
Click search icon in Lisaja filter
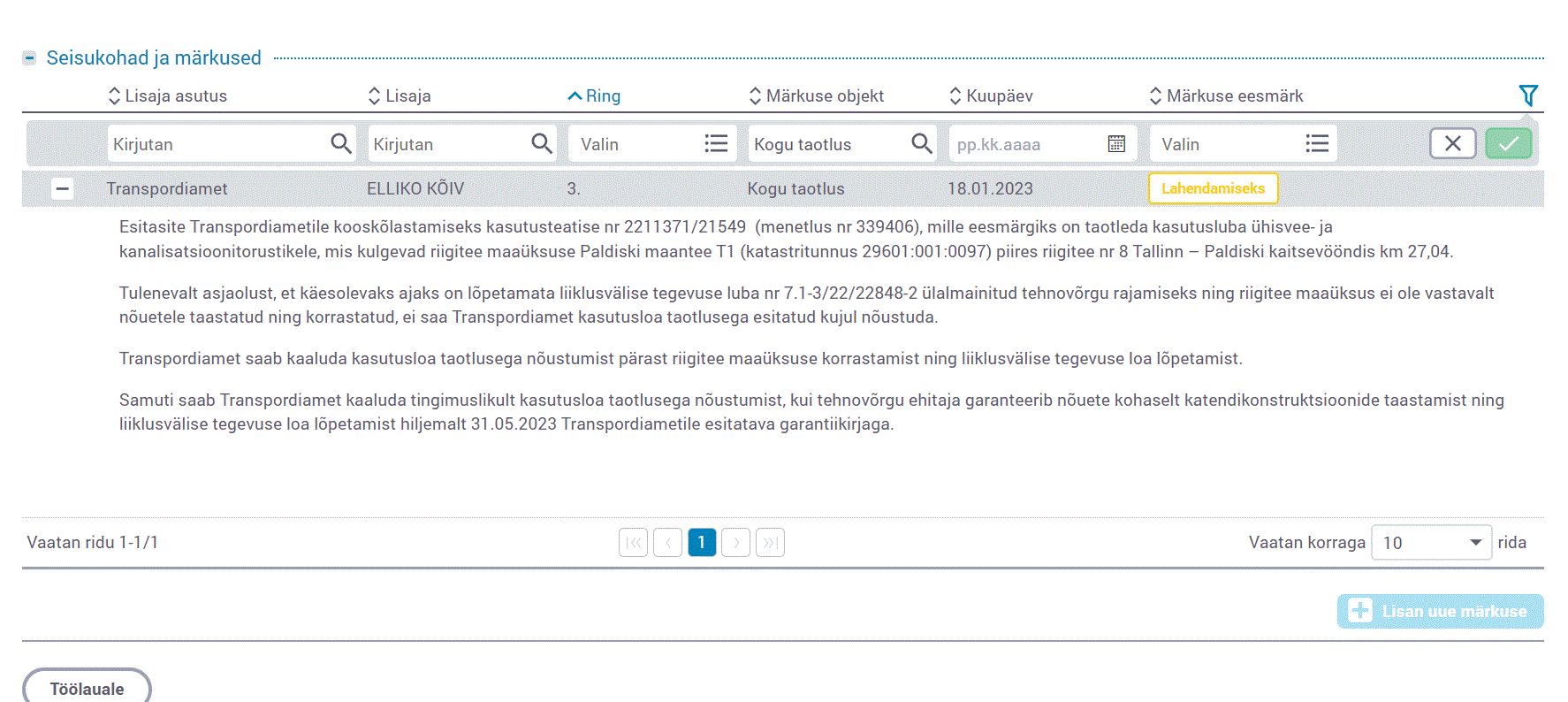click(542, 143)
